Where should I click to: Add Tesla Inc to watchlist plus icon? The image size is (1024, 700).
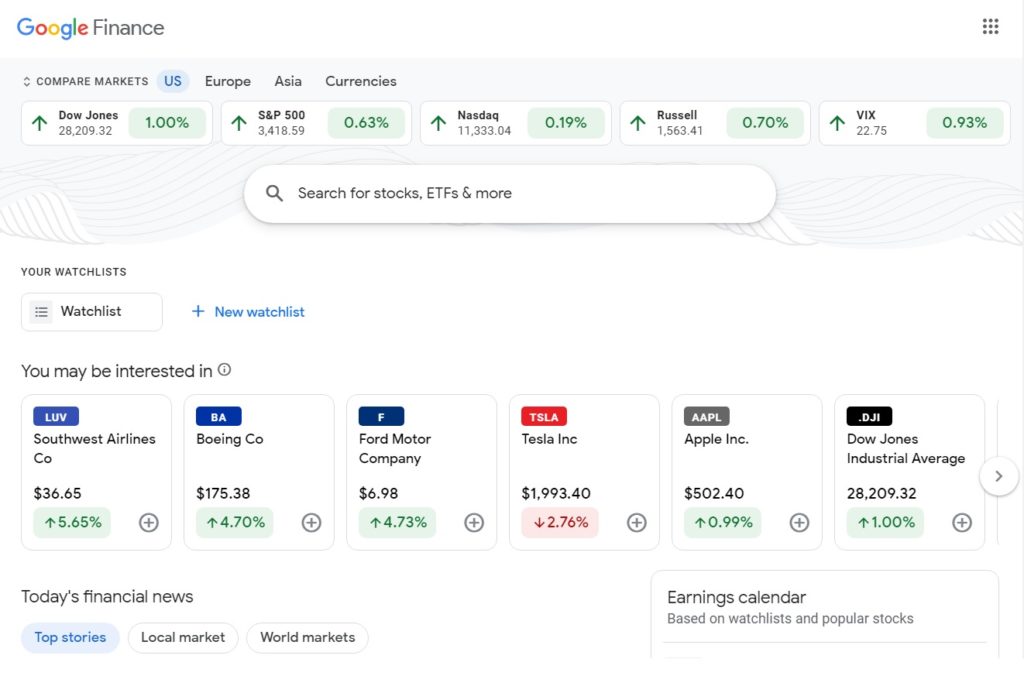[637, 522]
